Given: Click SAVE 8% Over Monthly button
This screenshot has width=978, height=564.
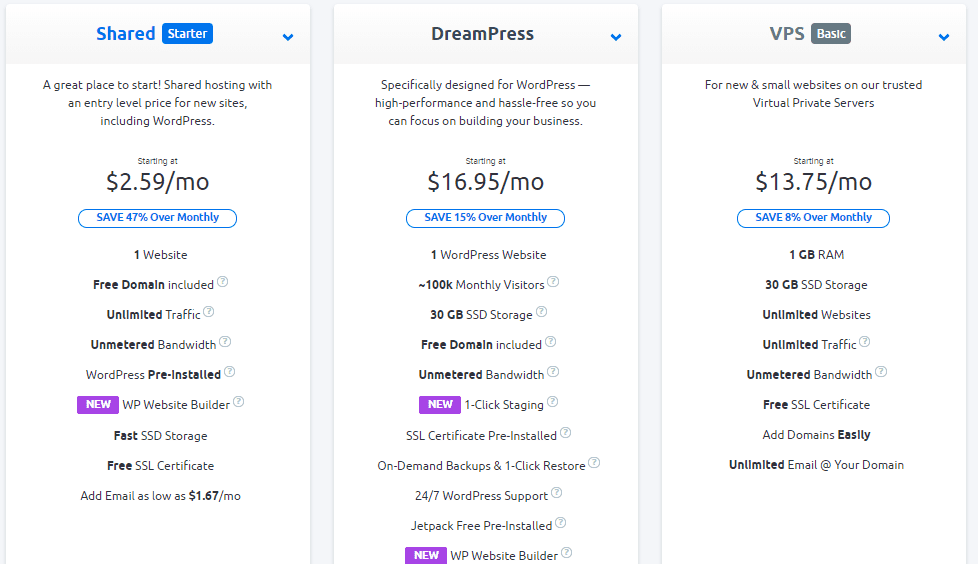Looking at the screenshot, I should (813, 218).
